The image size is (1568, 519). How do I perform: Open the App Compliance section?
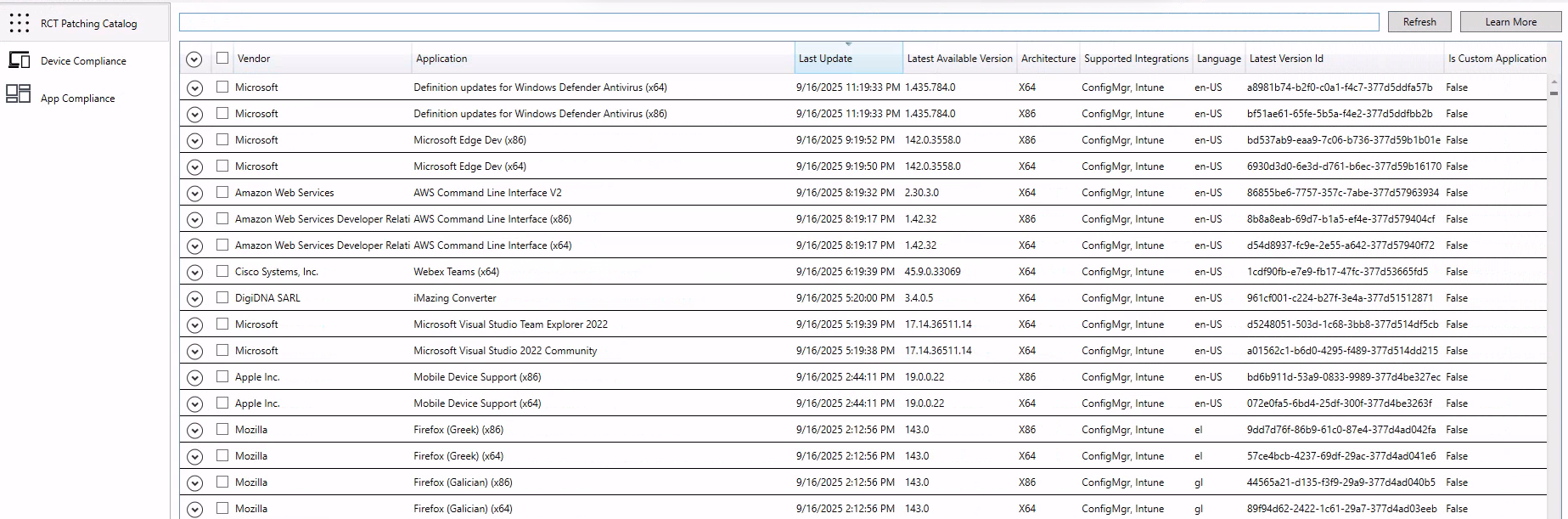point(77,99)
